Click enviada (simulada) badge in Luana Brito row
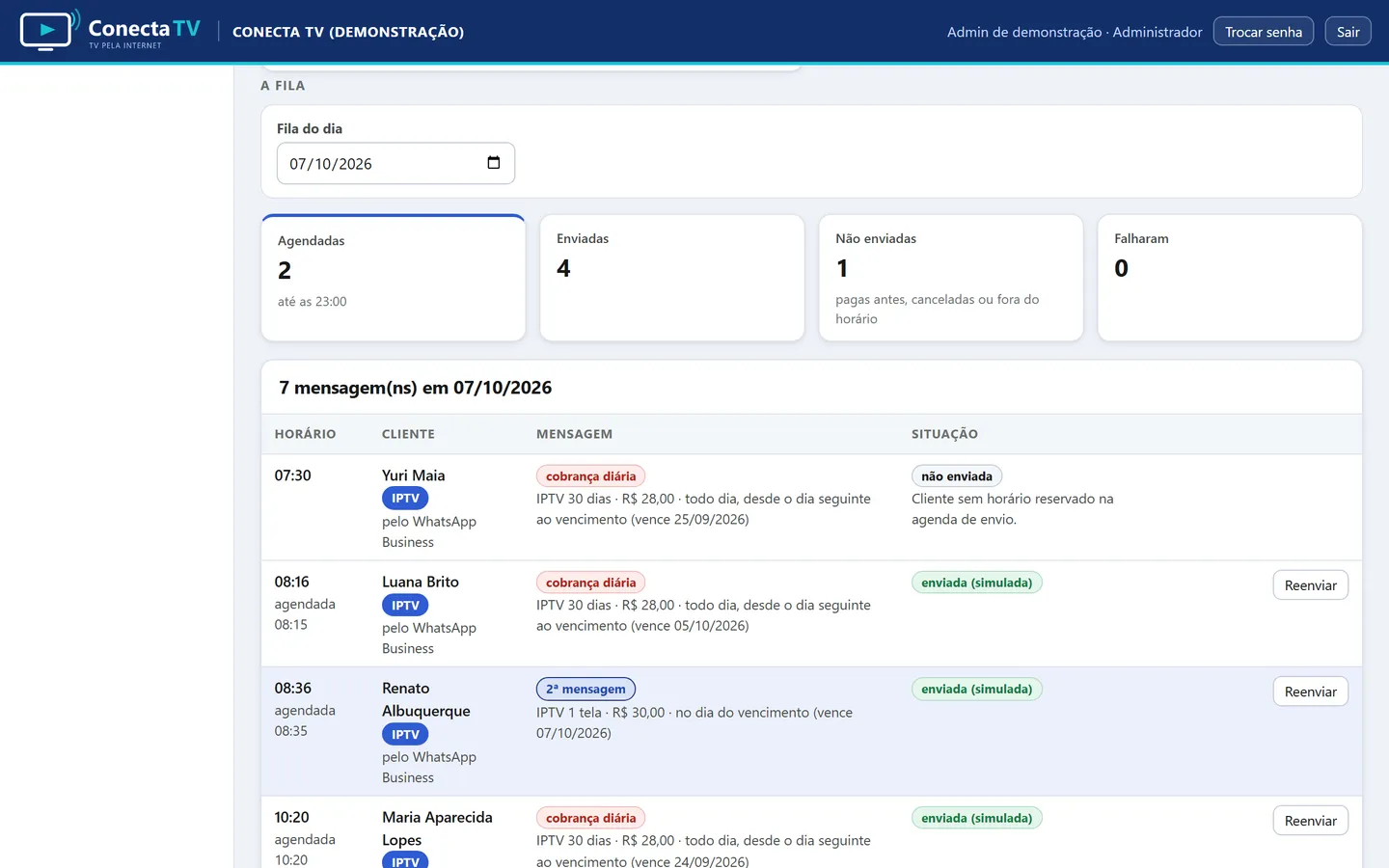The height and width of the screenshot is (868, 1389). coord(976,583)
